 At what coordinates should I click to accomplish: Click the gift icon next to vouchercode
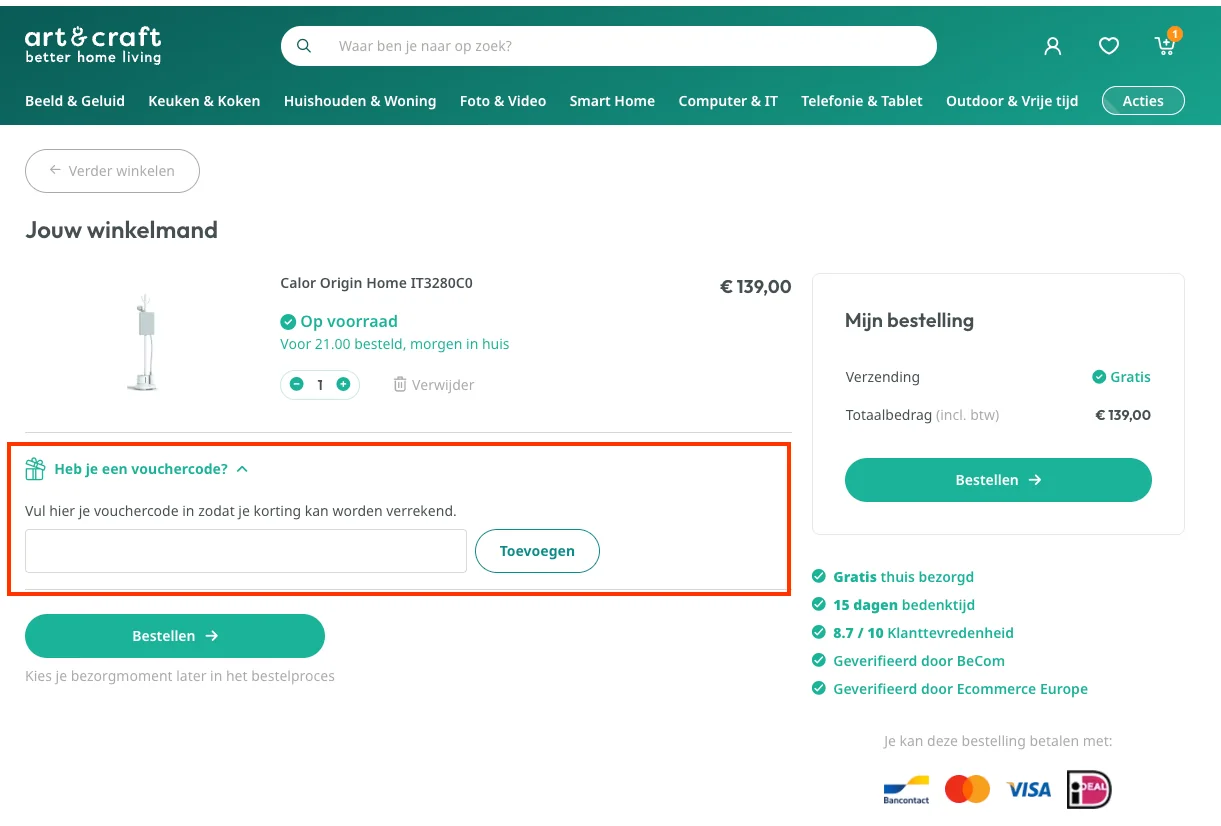pos(36,468)
